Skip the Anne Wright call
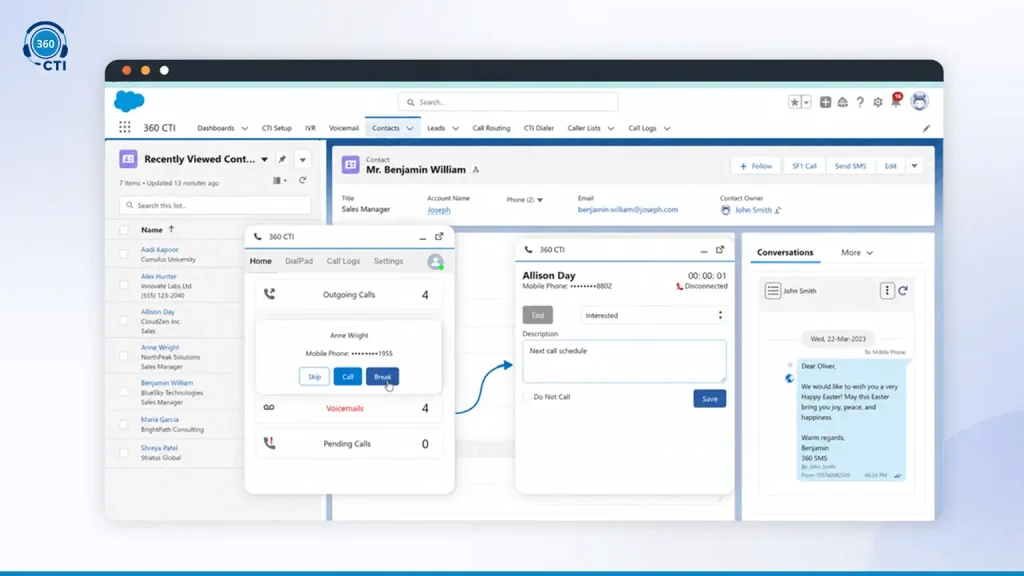Screen dimensions: 1024x576 coord(314,376)
